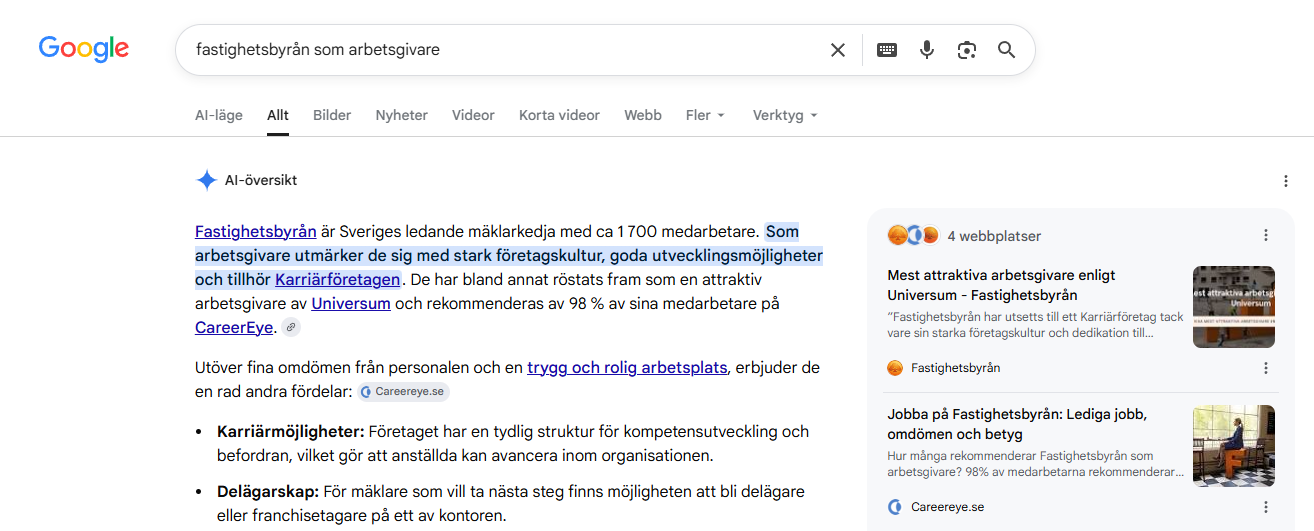Open three-dot menu for Fastighetsbyrån source
Image resolution: width=1314 pixels, height=531 pixels.
1266,368
